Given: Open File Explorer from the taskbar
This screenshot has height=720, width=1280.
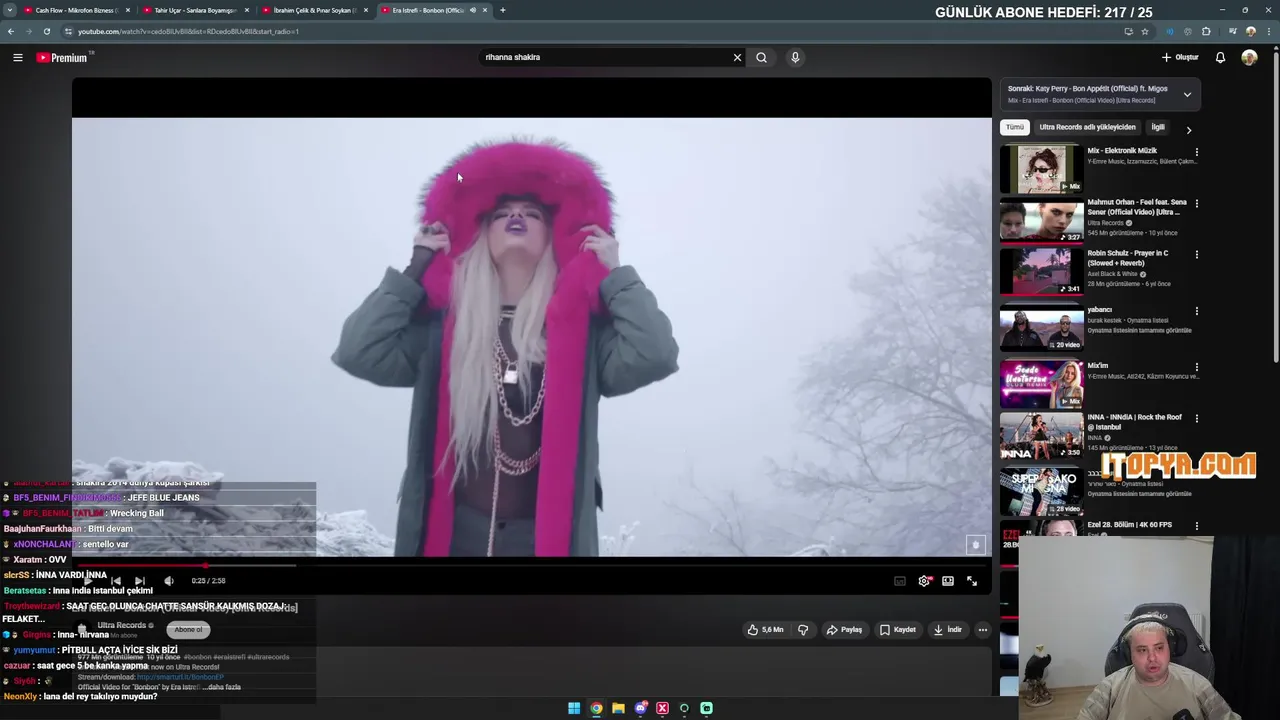Looking at the screenshot, I should 618,708.
